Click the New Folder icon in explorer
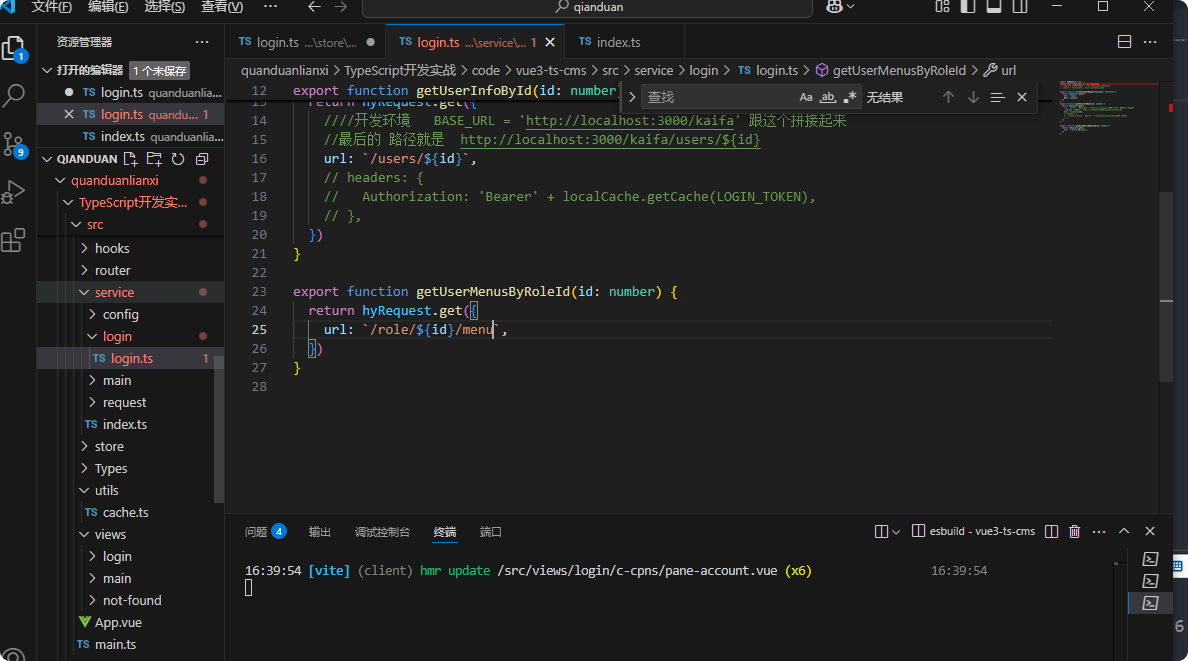1188x661 pixels. coord(154,159)
